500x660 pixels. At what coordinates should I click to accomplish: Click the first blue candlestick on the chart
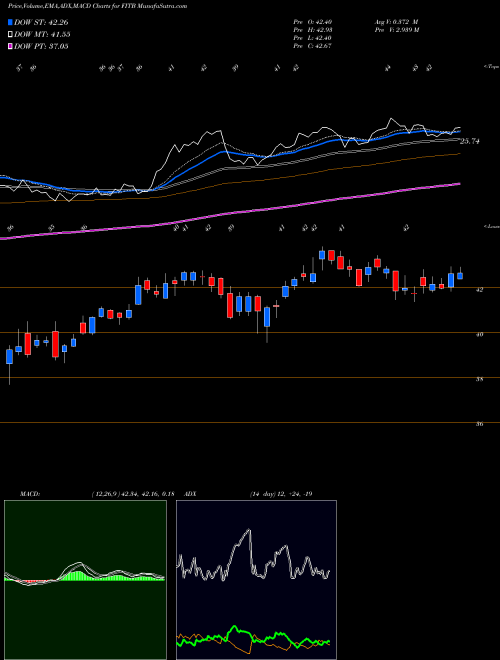[9, 356]
